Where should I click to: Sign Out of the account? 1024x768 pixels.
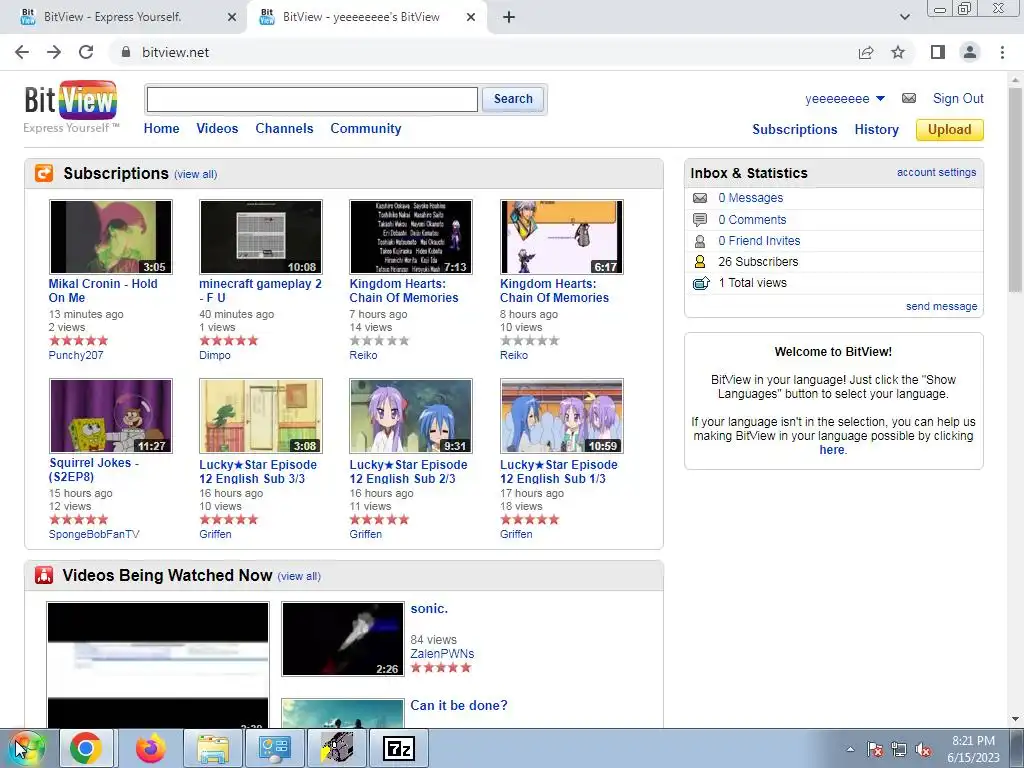pos(958,99)
